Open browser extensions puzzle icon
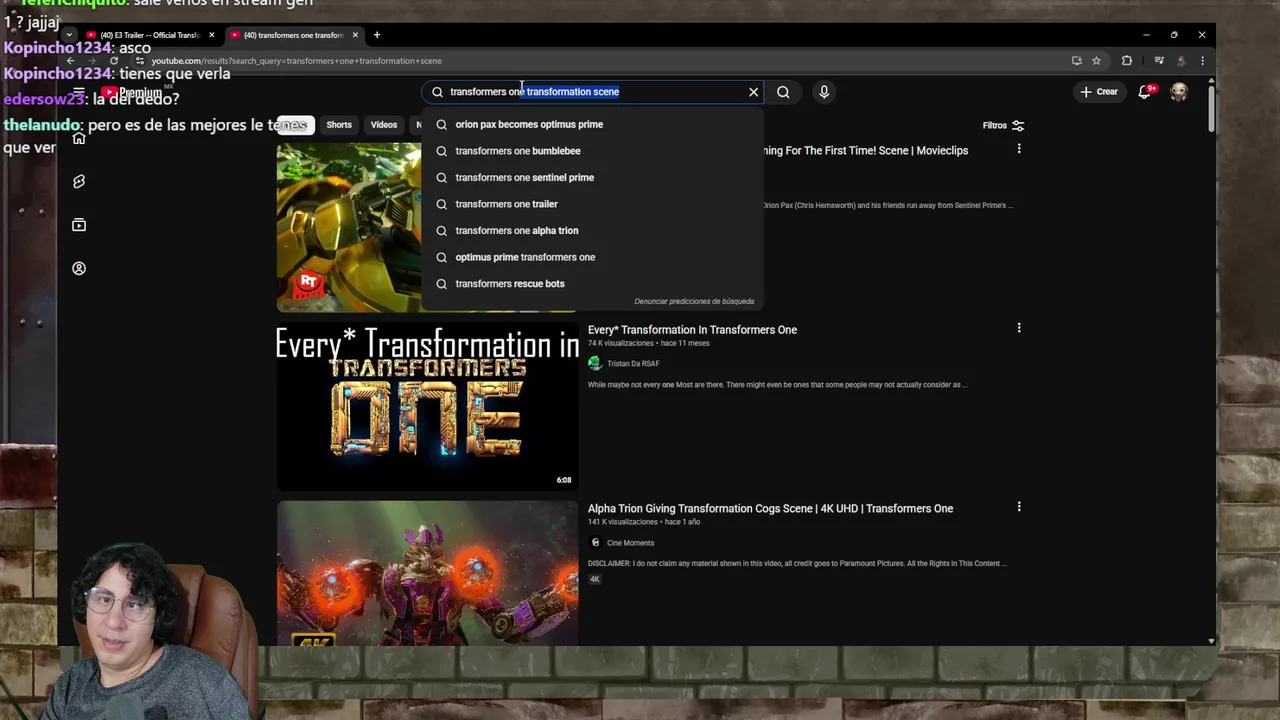1280x720 pixels. coord(1127,61)
